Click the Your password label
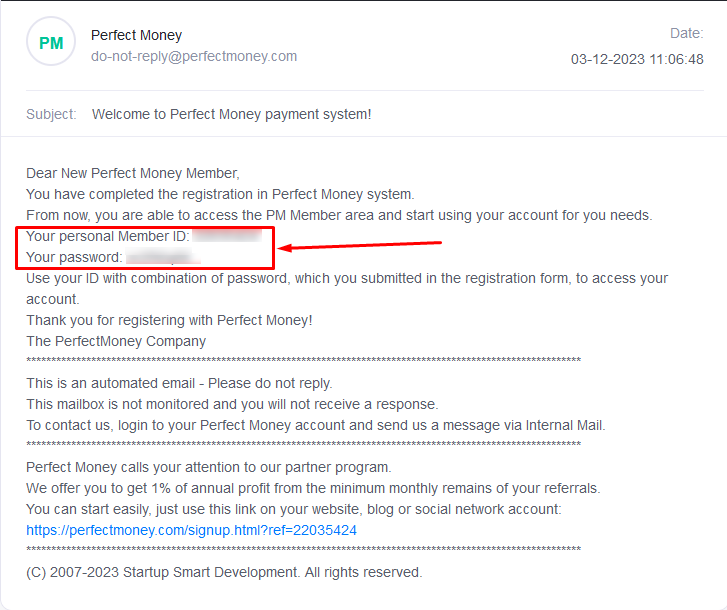The height and width of the screenshot is (610, 727). coord(74,257)
